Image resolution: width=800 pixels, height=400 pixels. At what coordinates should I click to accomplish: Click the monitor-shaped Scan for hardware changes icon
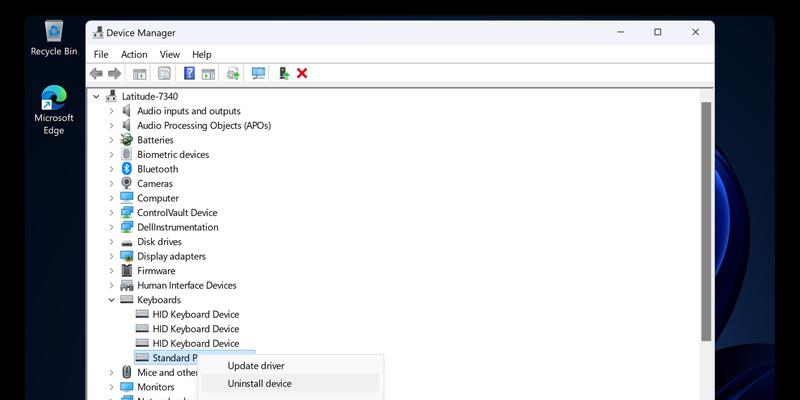pyautogui.click(x=258, y=73)
